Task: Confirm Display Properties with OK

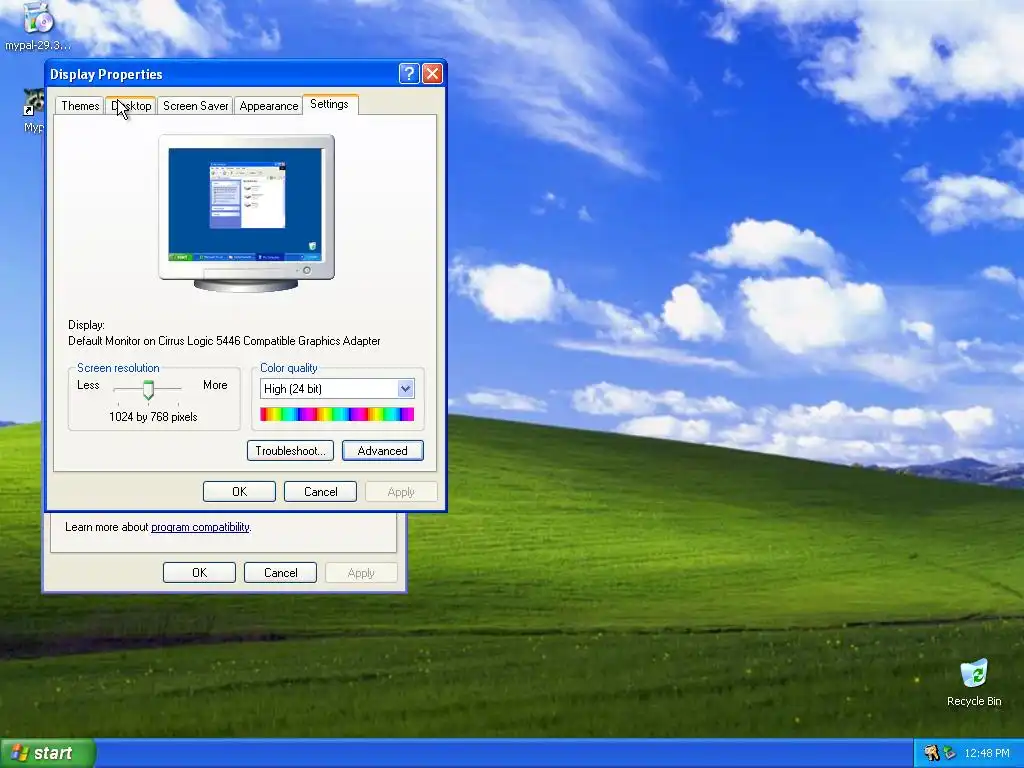Action: (x=239, y=492)
